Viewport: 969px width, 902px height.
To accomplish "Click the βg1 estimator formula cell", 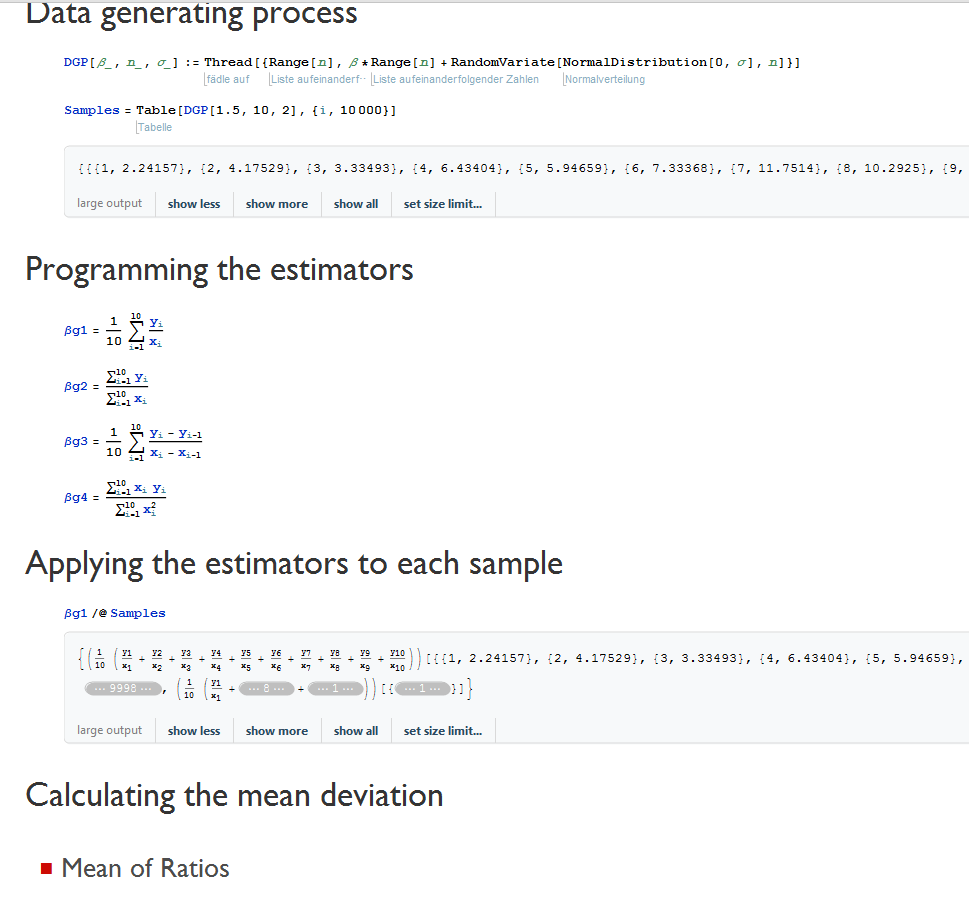I will (x=114, y=331).
